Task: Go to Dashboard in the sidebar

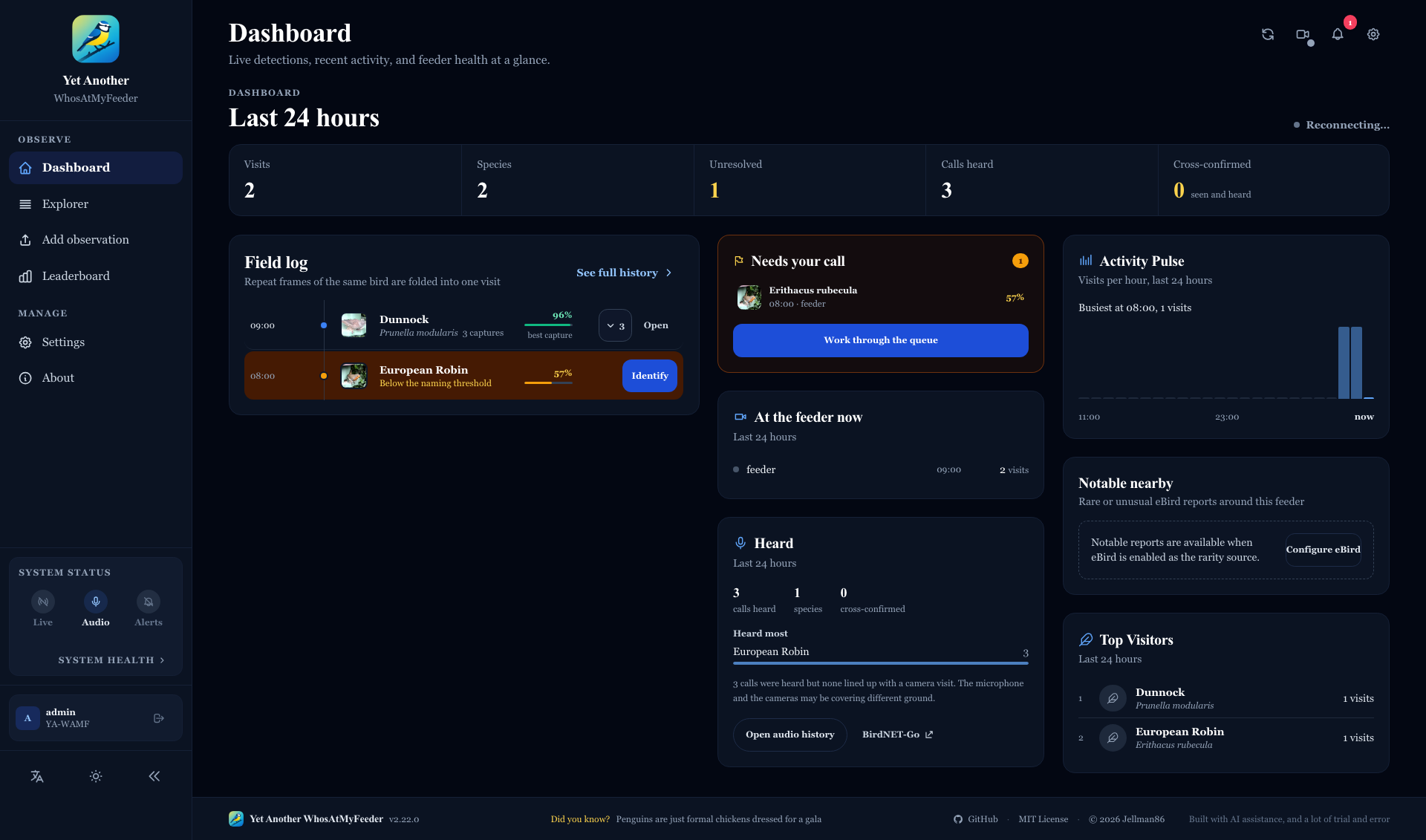Action: pos(96,168)
